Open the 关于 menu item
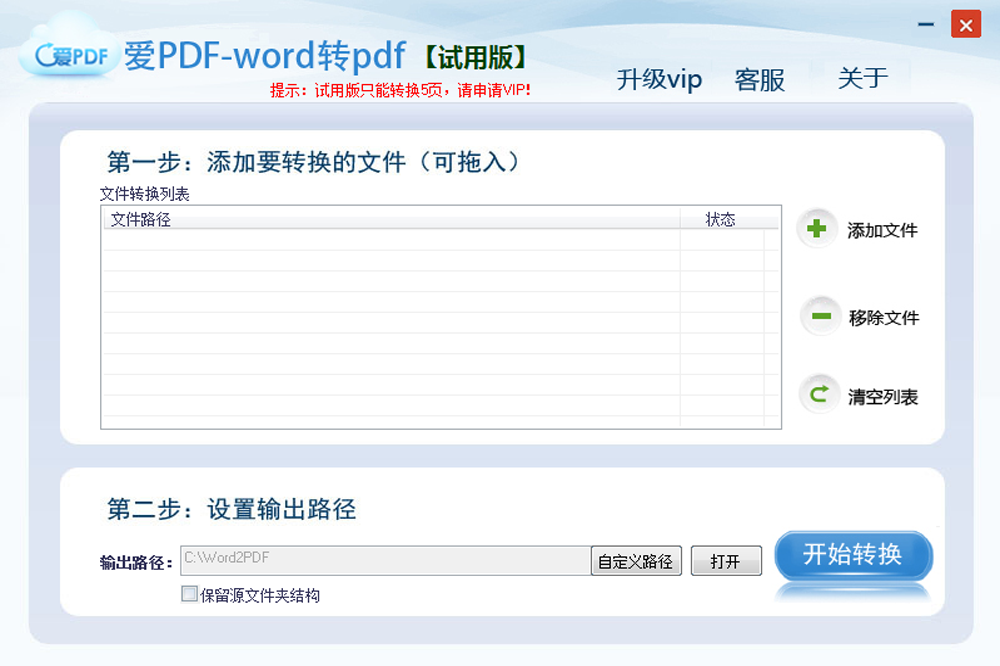 click(862, 78)
